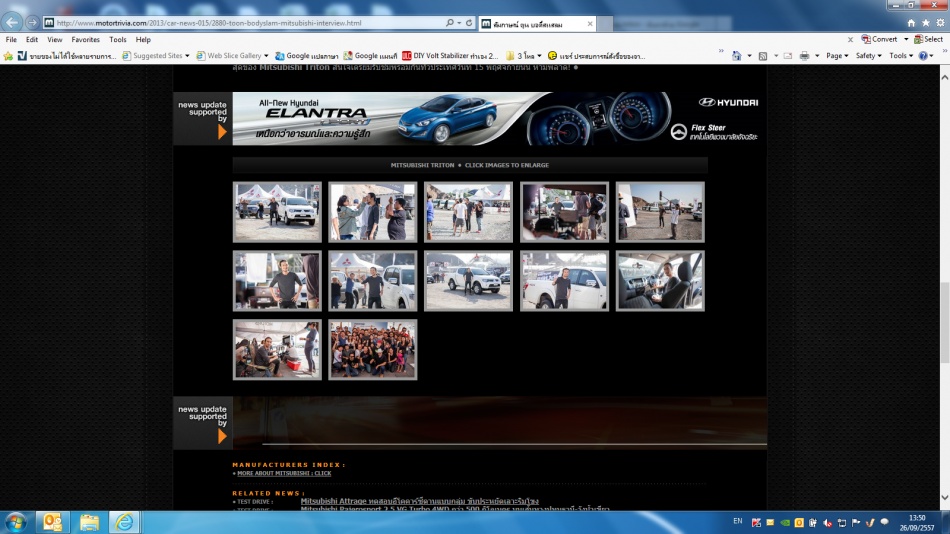Enlarge first thumbnail with white tent and pickup

point(277,212)
